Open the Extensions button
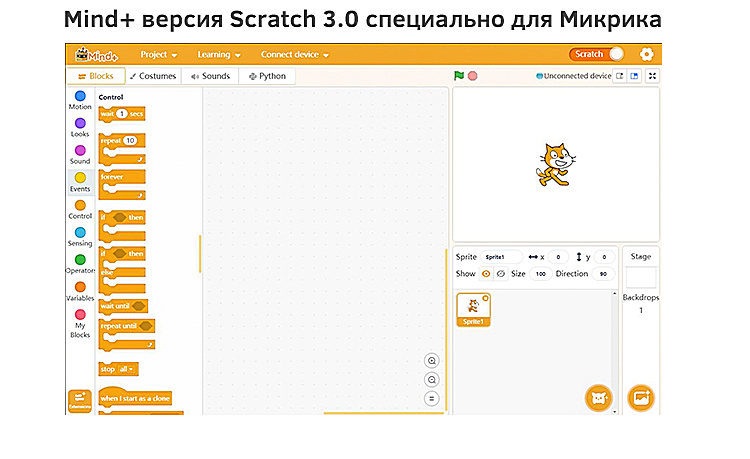 (x=79, y=401)
